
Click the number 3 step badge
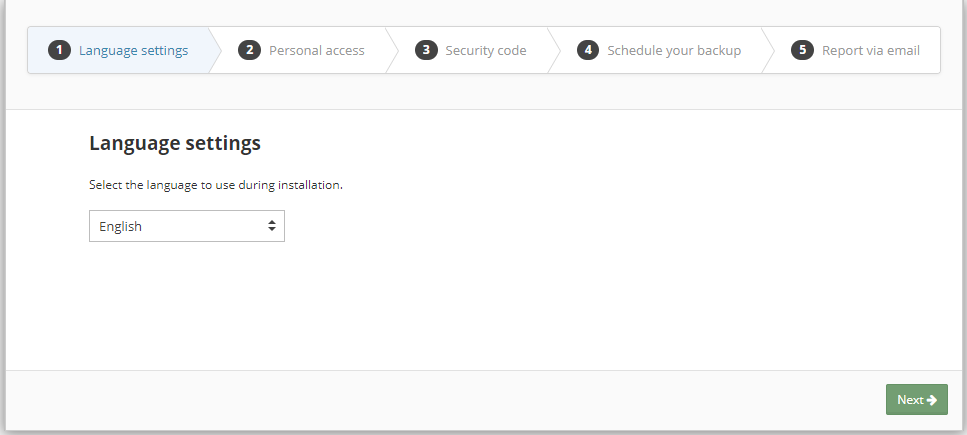click(426, 50)
